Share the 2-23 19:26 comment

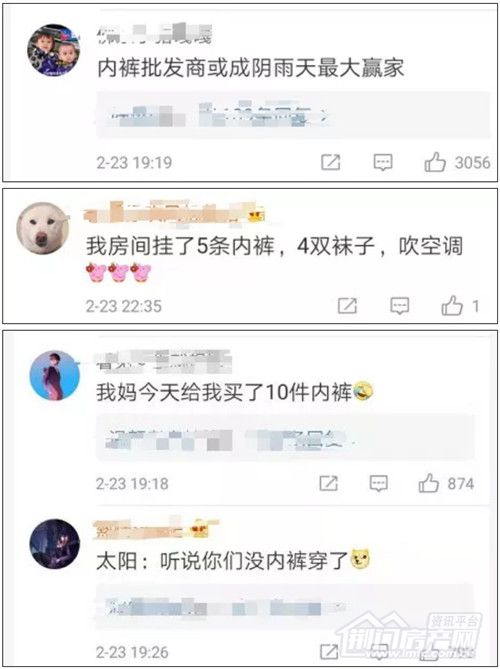tap(329, 652)
